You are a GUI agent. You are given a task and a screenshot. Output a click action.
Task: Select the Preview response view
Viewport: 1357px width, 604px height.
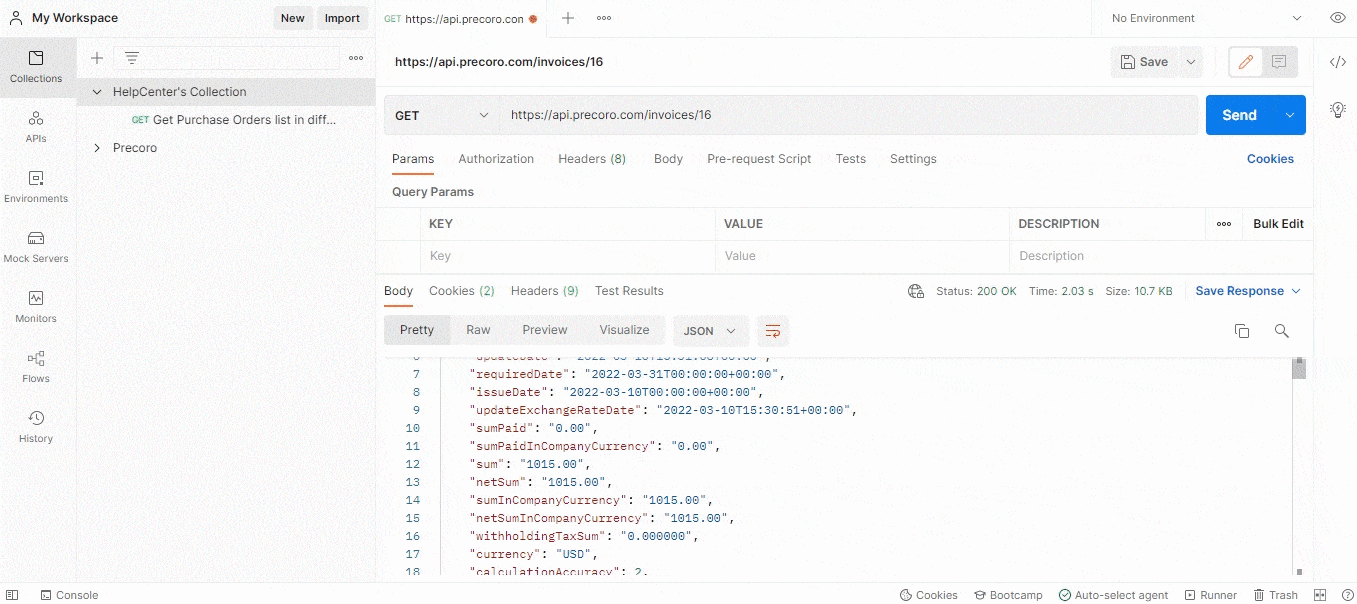point(545,330)
